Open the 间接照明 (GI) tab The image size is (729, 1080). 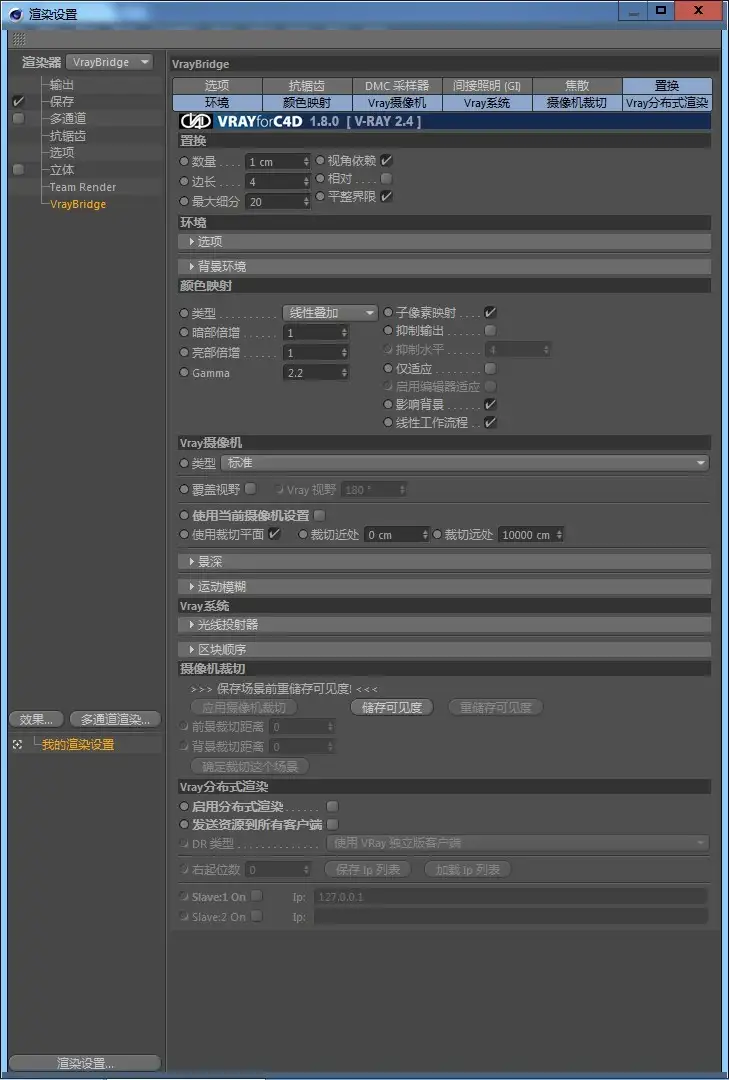click(x=487, y=85)
